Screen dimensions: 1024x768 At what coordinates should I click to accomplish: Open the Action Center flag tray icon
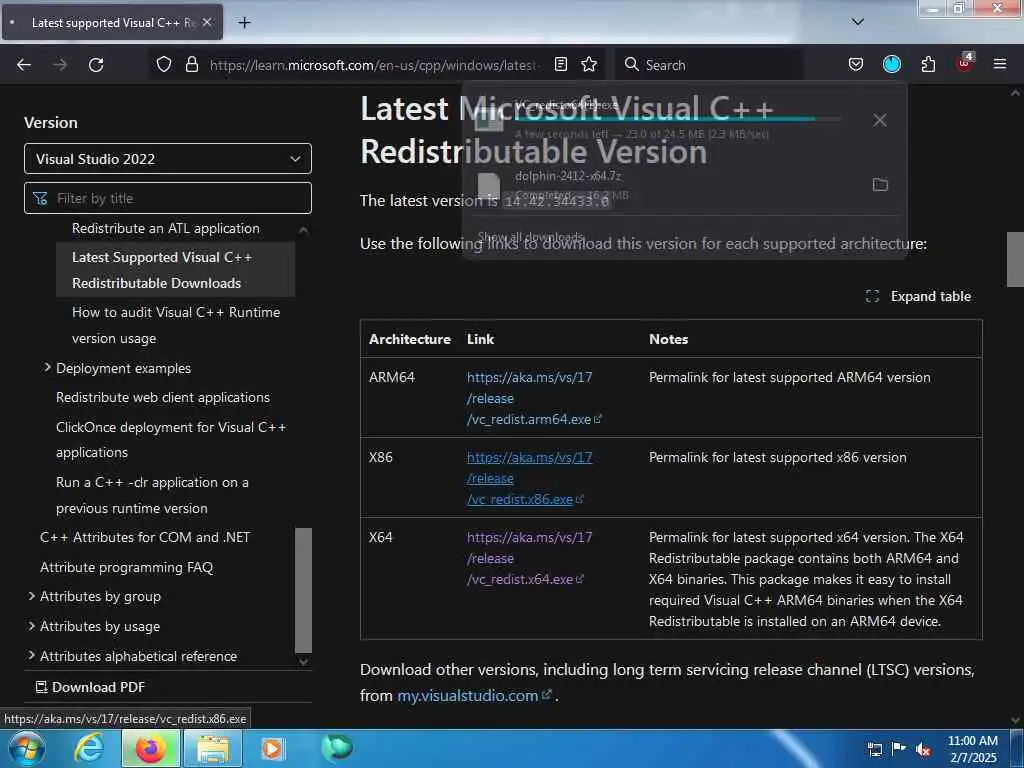click(899, 750)
